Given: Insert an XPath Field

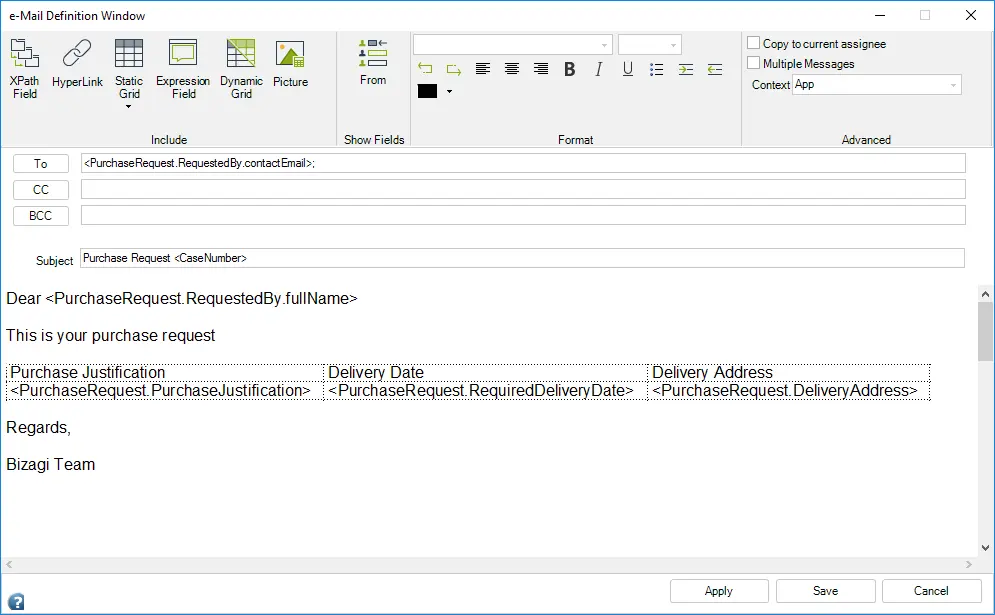Looking at the screenshot, I should coord(25,69).
